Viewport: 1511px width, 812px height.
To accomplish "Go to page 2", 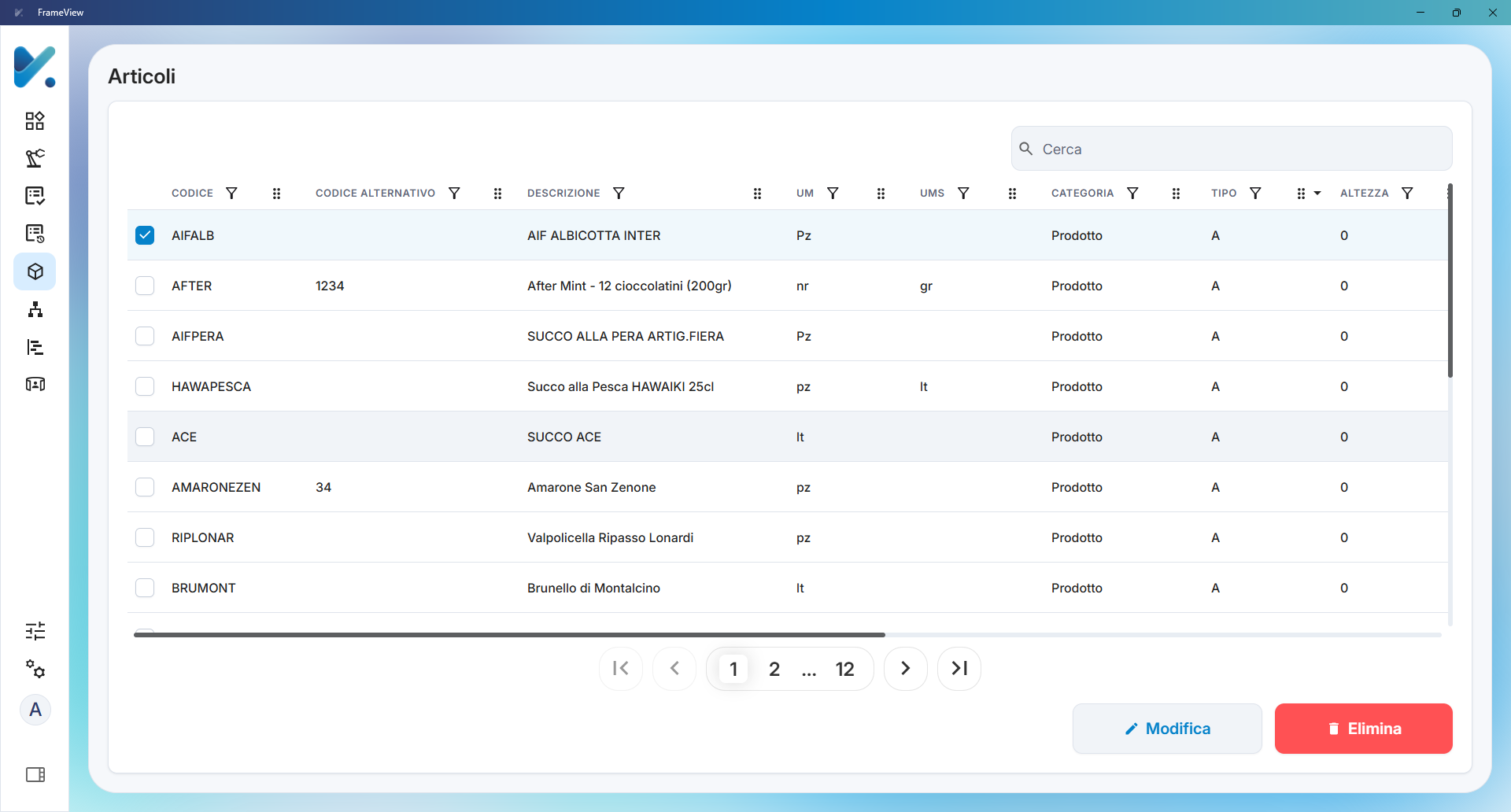I will click(x=774, y=669).
